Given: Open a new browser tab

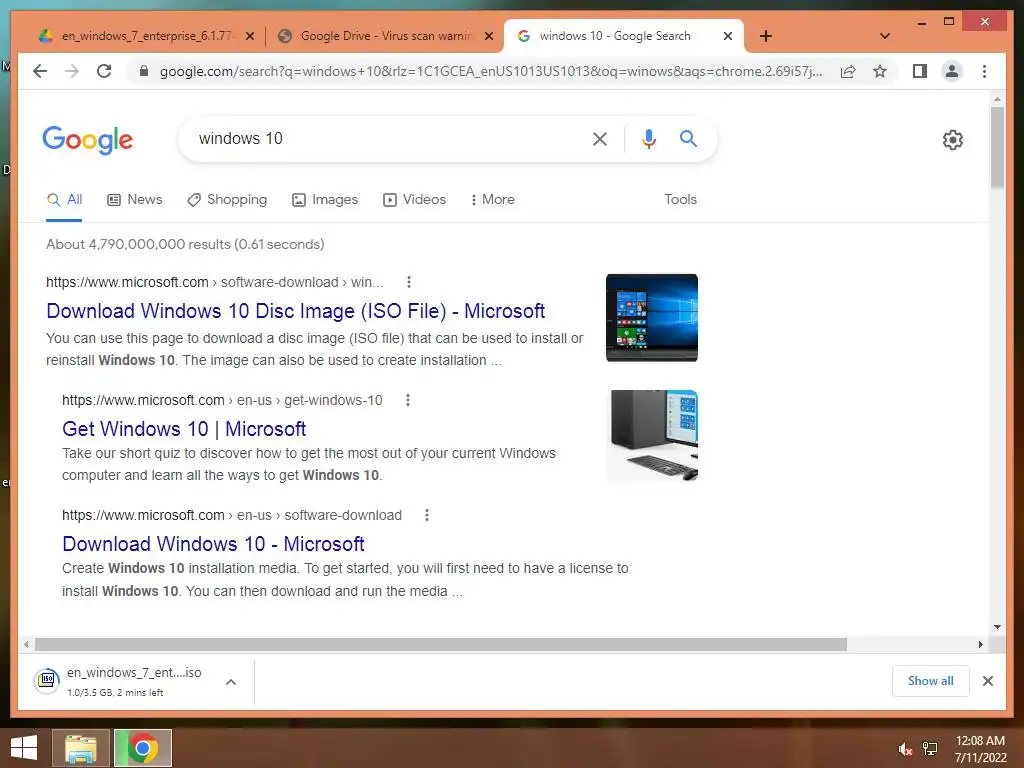Looking at the screenshot, I should pyautogui.click(x=766, y=36).
